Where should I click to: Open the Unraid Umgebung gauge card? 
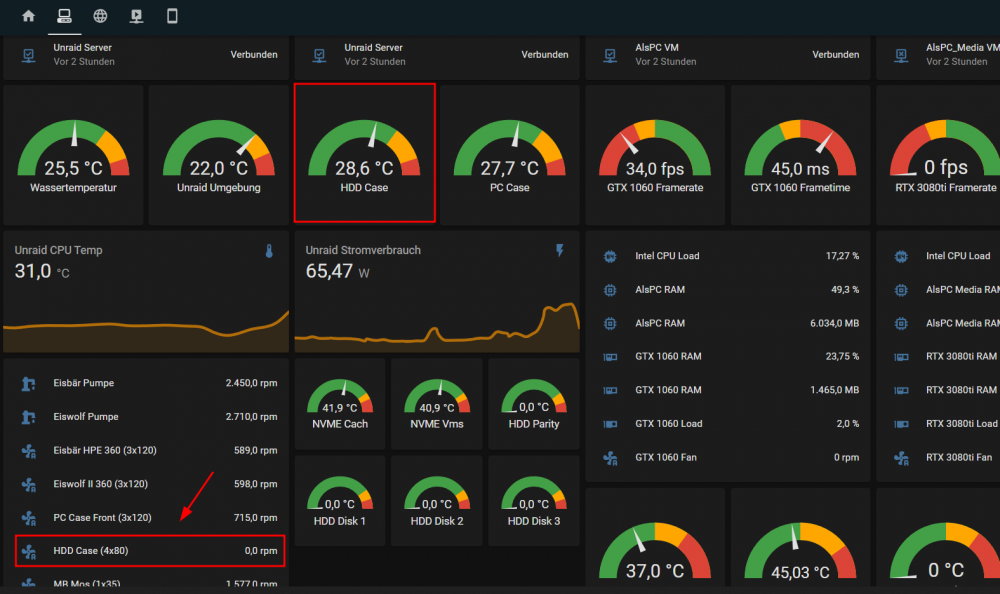click(x=219, y=155)
